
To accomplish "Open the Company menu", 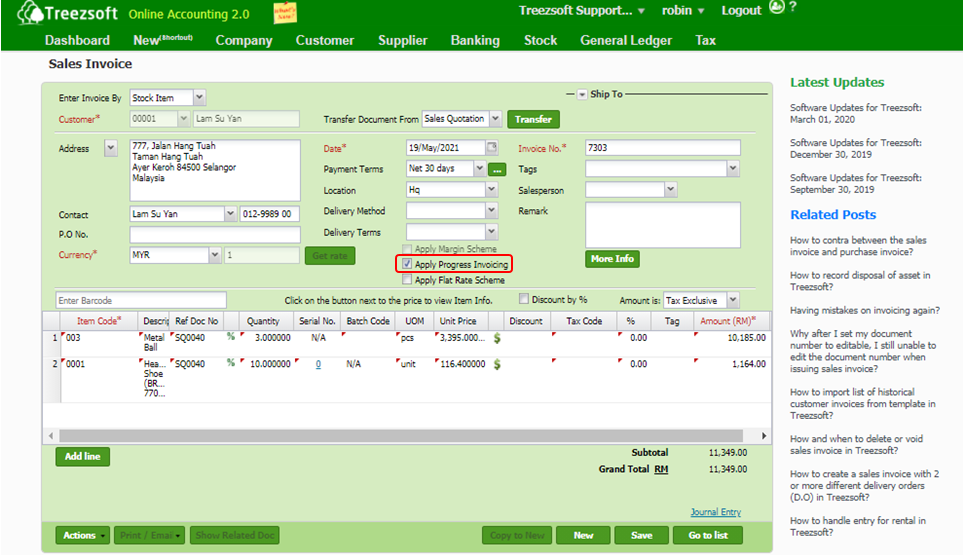I will tap(244, 41).
